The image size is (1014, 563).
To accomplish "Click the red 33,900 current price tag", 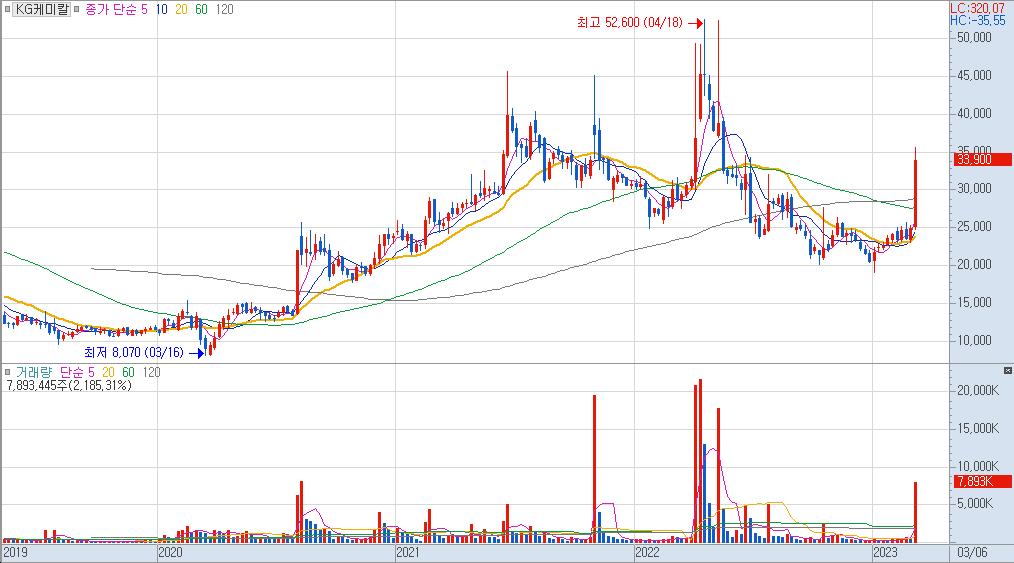I will [982, 159].
